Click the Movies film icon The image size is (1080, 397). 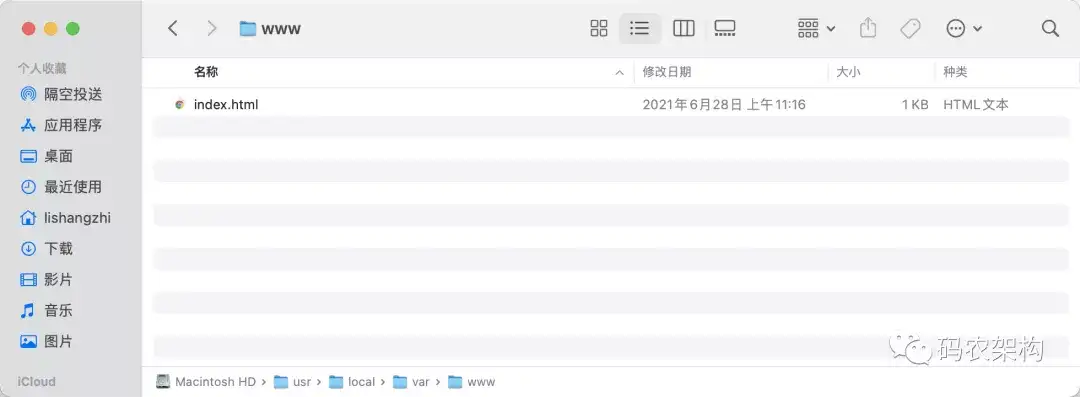28,280
